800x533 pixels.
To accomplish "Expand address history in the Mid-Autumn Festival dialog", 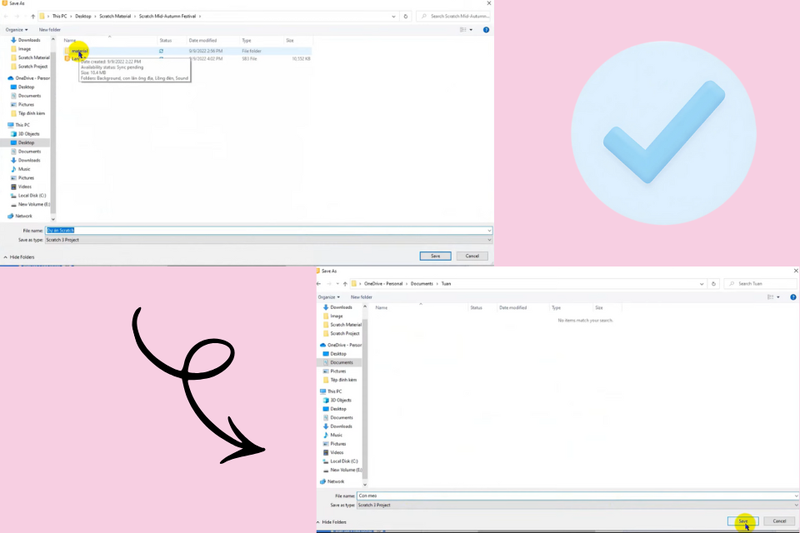I will point(393,16).
